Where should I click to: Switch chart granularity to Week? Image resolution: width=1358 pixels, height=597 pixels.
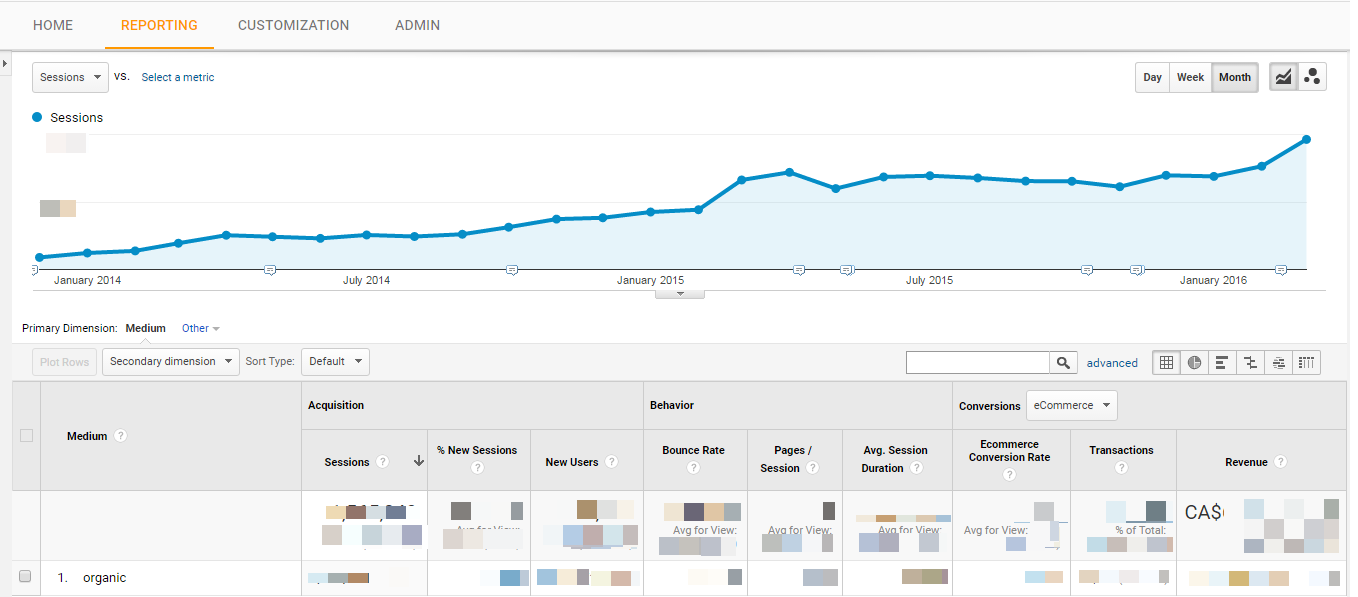[x=1190, y=77]
